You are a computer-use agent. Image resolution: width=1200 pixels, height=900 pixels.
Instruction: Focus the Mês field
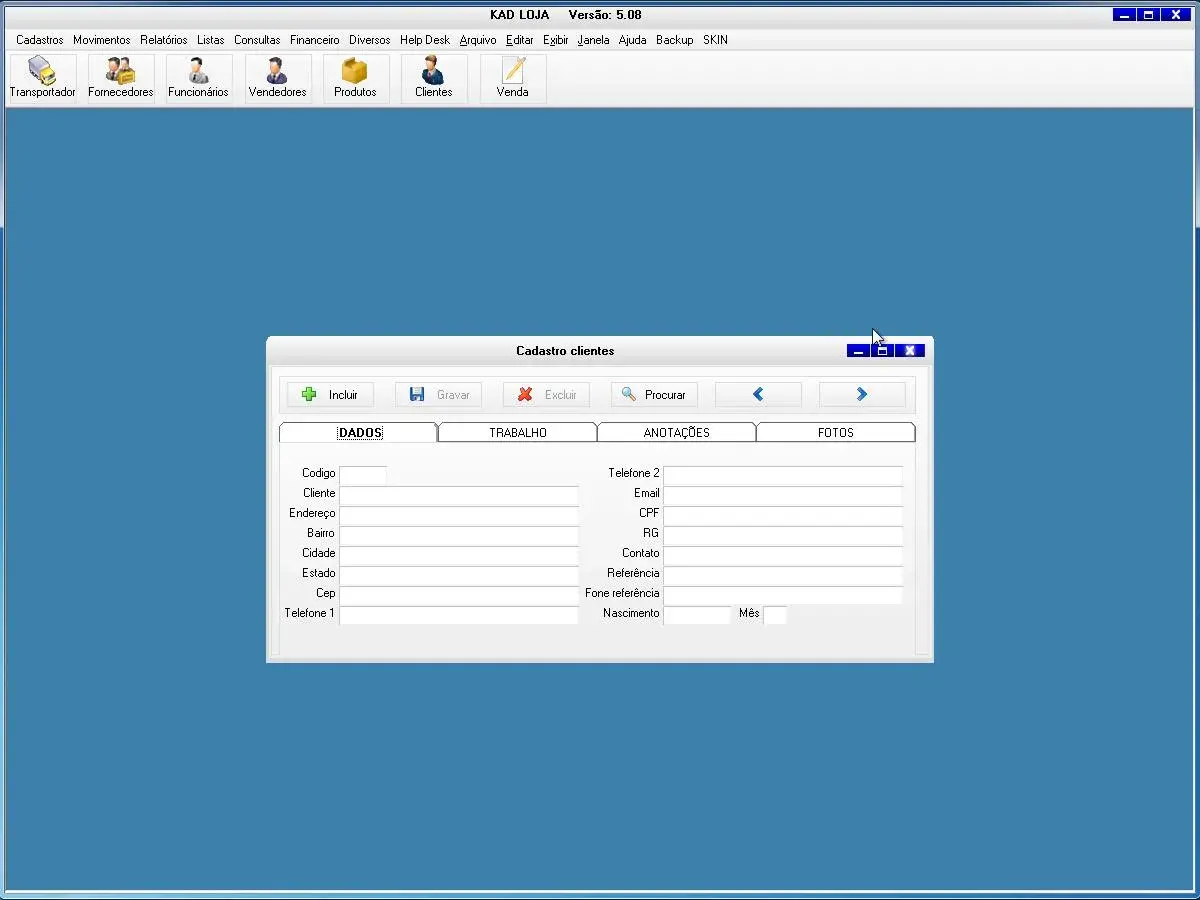click(775, 614)
